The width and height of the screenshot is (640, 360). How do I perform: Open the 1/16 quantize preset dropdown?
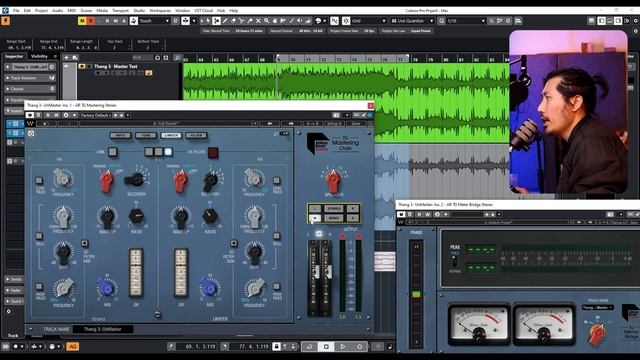[x=467, y=21]
